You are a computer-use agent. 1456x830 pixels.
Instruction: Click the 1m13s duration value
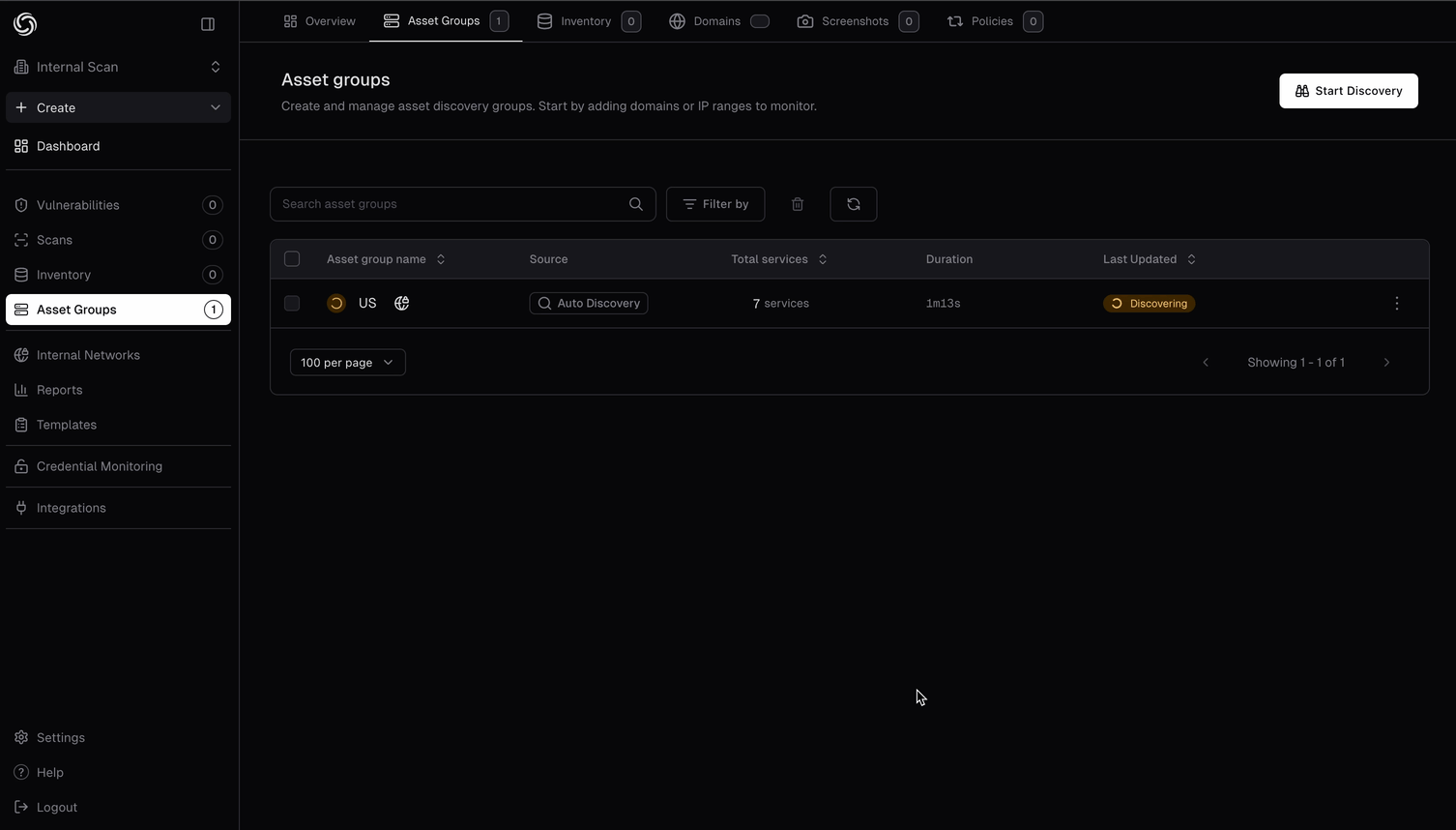pyautogui.click(x=943, y=304)
